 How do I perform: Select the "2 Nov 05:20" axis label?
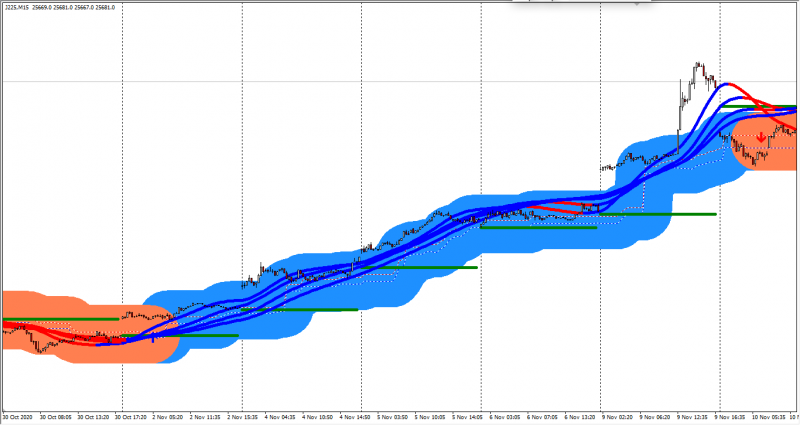[168, 417]
